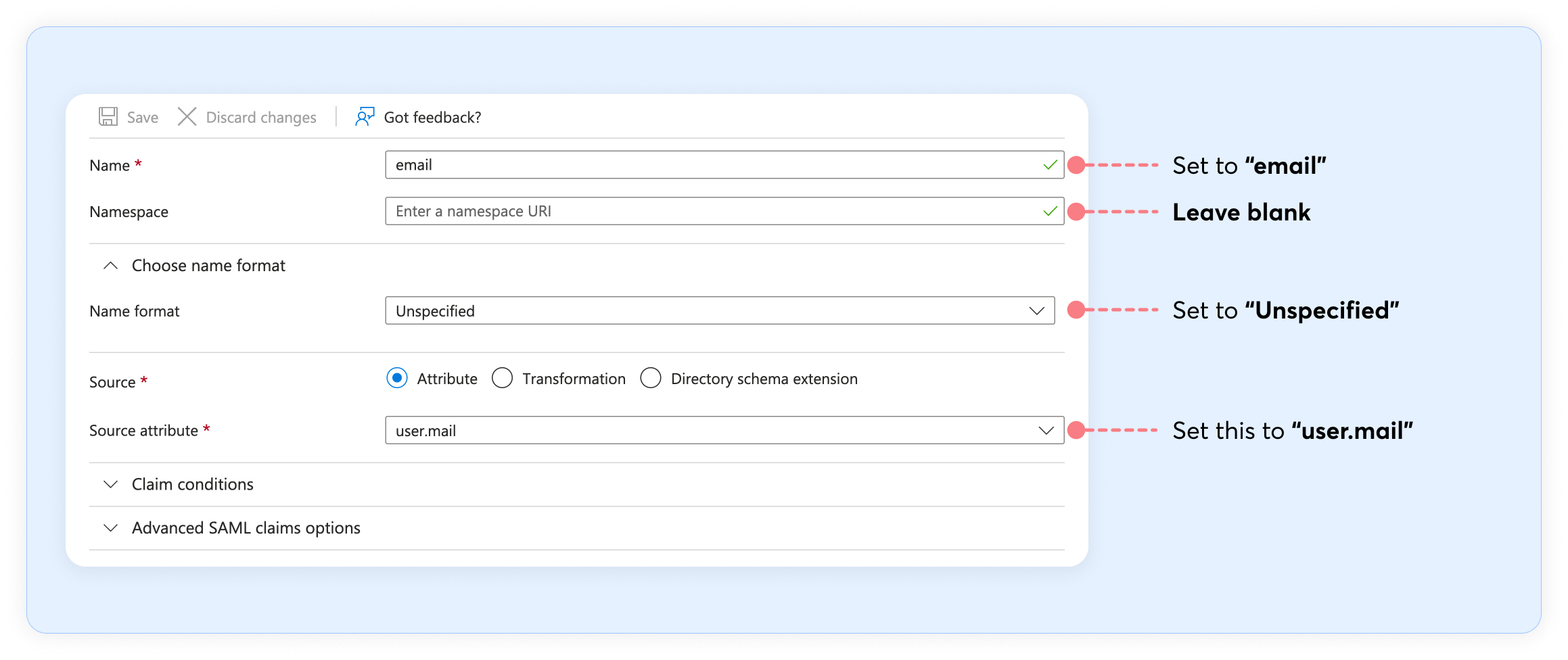Click into the Name field containing email
The image size is (1568, 660).
[710, 165]
